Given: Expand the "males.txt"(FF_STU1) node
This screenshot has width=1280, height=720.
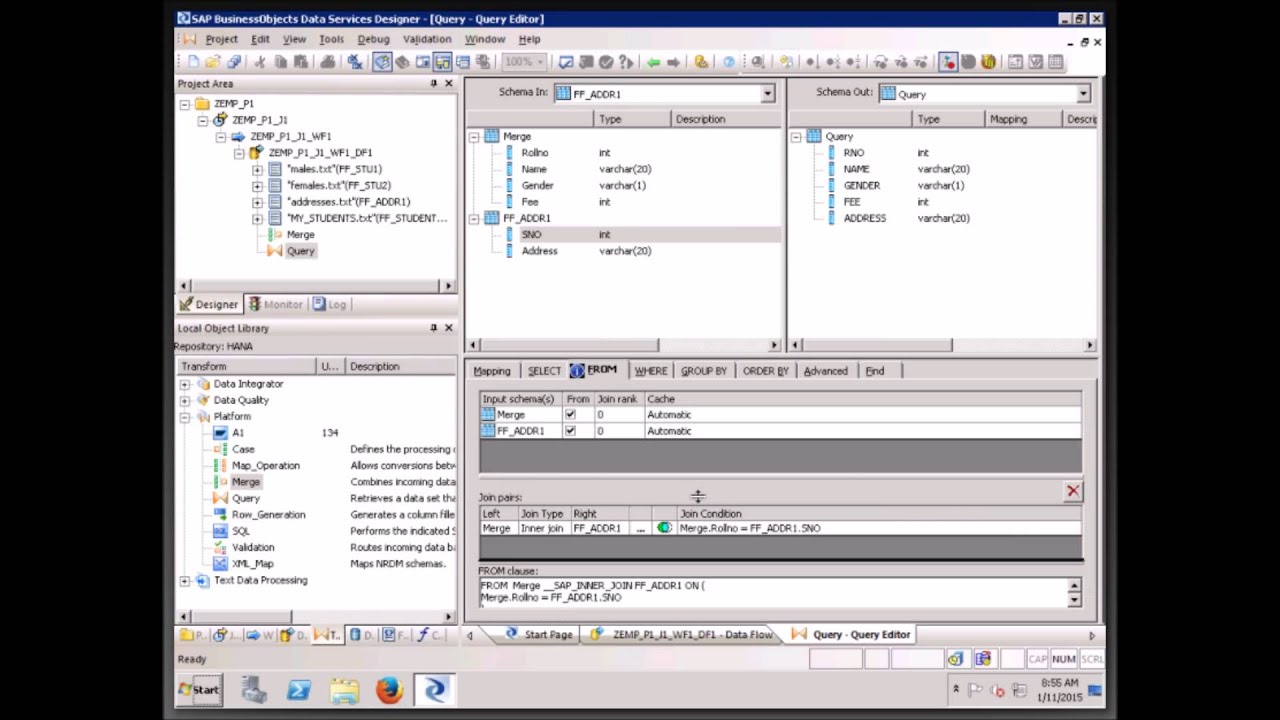Looking at the screenshot, I should point(257,169).
